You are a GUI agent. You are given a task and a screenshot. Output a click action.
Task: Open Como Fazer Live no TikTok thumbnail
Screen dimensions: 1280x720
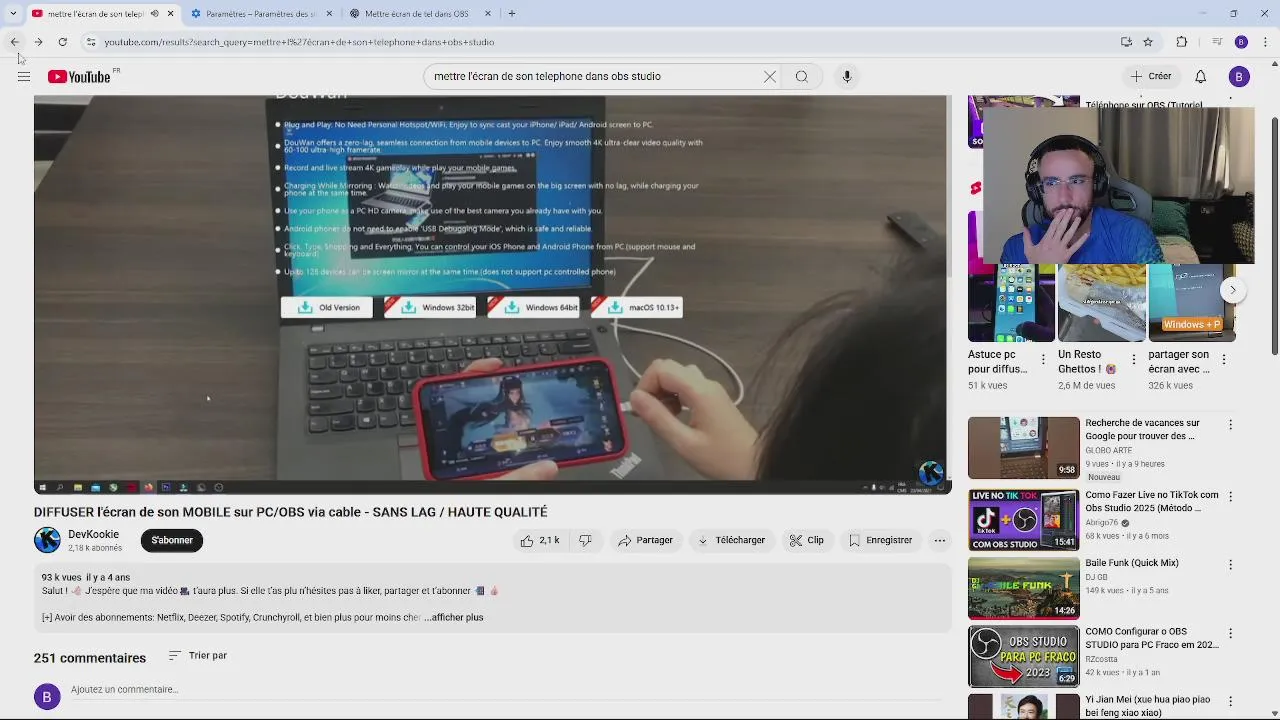point(1024,520)
